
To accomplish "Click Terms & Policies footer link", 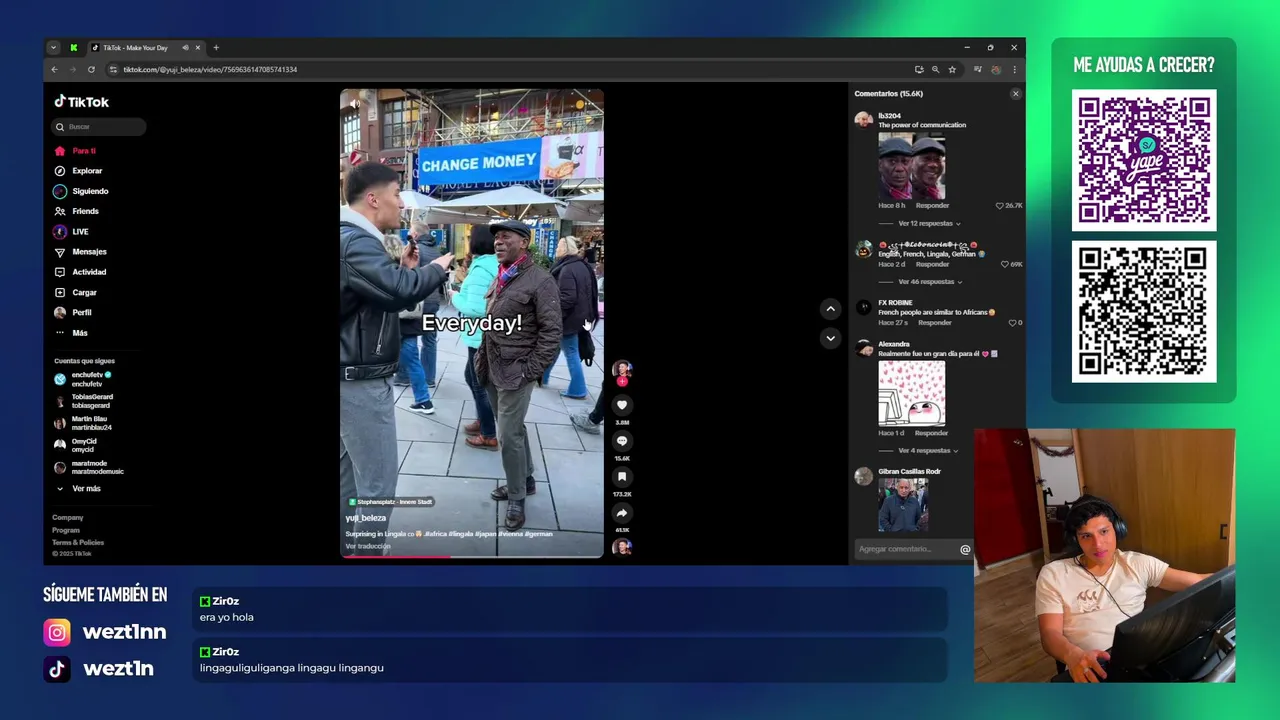I will [78, 542].
